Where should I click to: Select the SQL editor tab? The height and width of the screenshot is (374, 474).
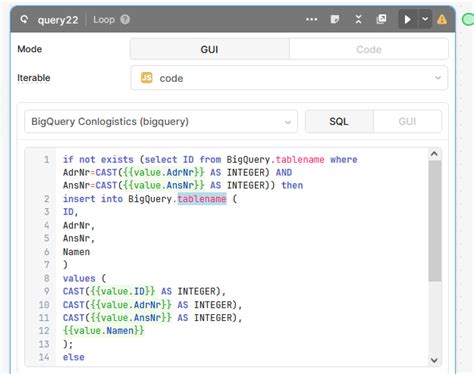(x=339, y=122)
